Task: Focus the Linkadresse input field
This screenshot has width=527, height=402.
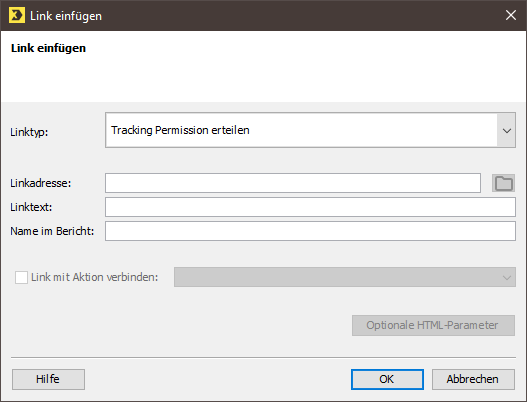Action: (293, 183)
